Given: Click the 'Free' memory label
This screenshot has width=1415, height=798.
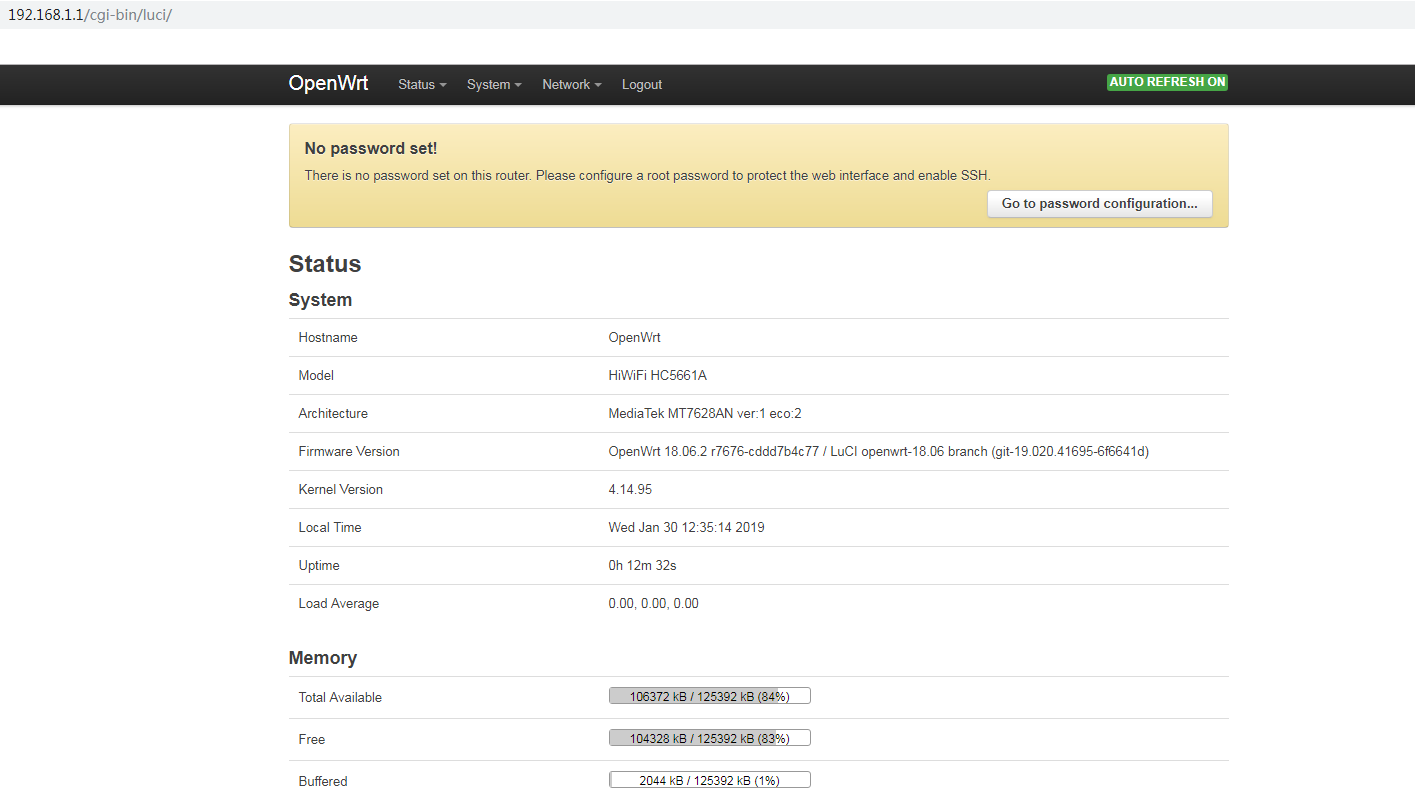Looking at the screenshot, I should click(x=312, y=740).
